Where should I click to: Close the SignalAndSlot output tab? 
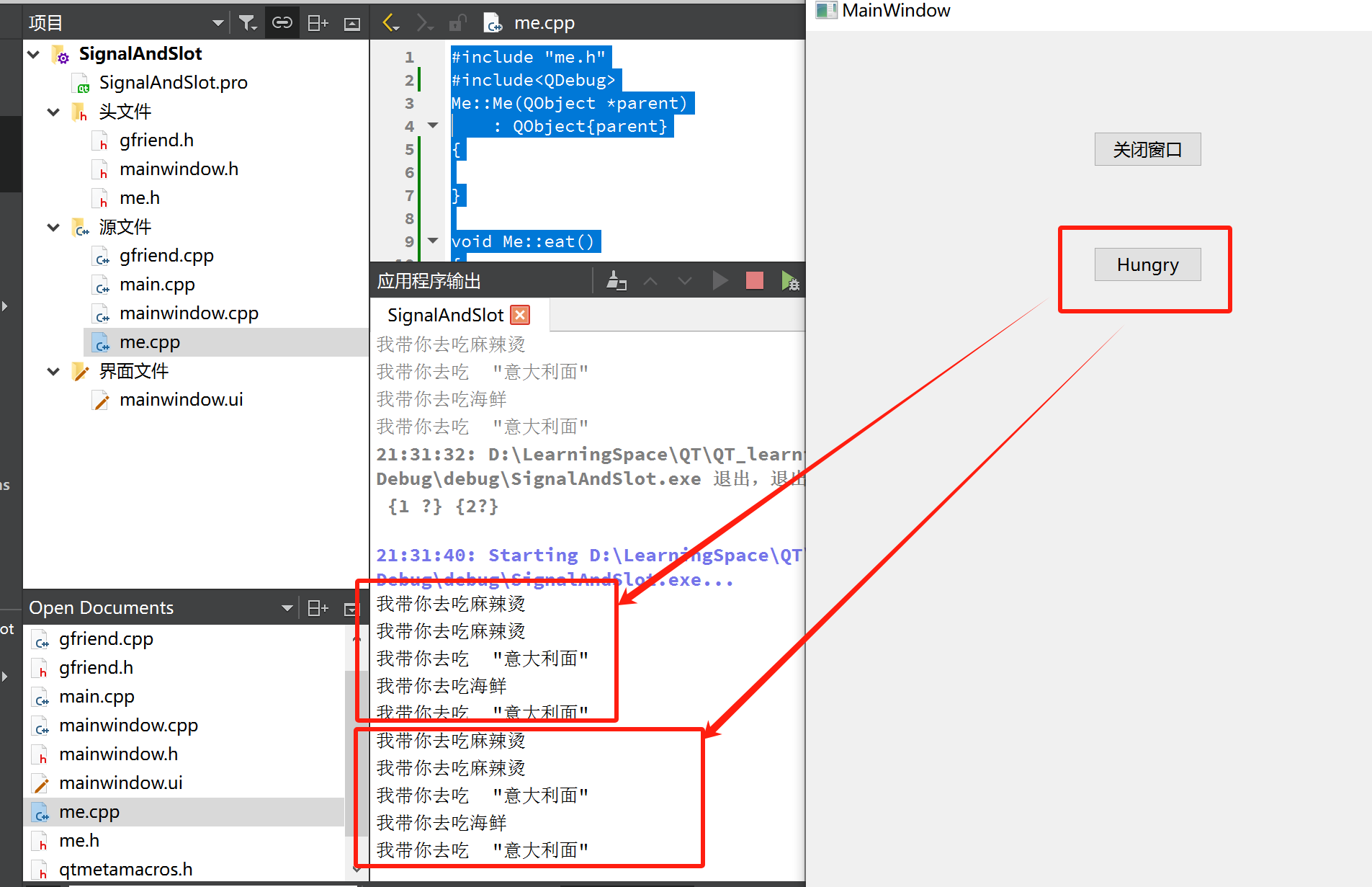coord(520,315)
